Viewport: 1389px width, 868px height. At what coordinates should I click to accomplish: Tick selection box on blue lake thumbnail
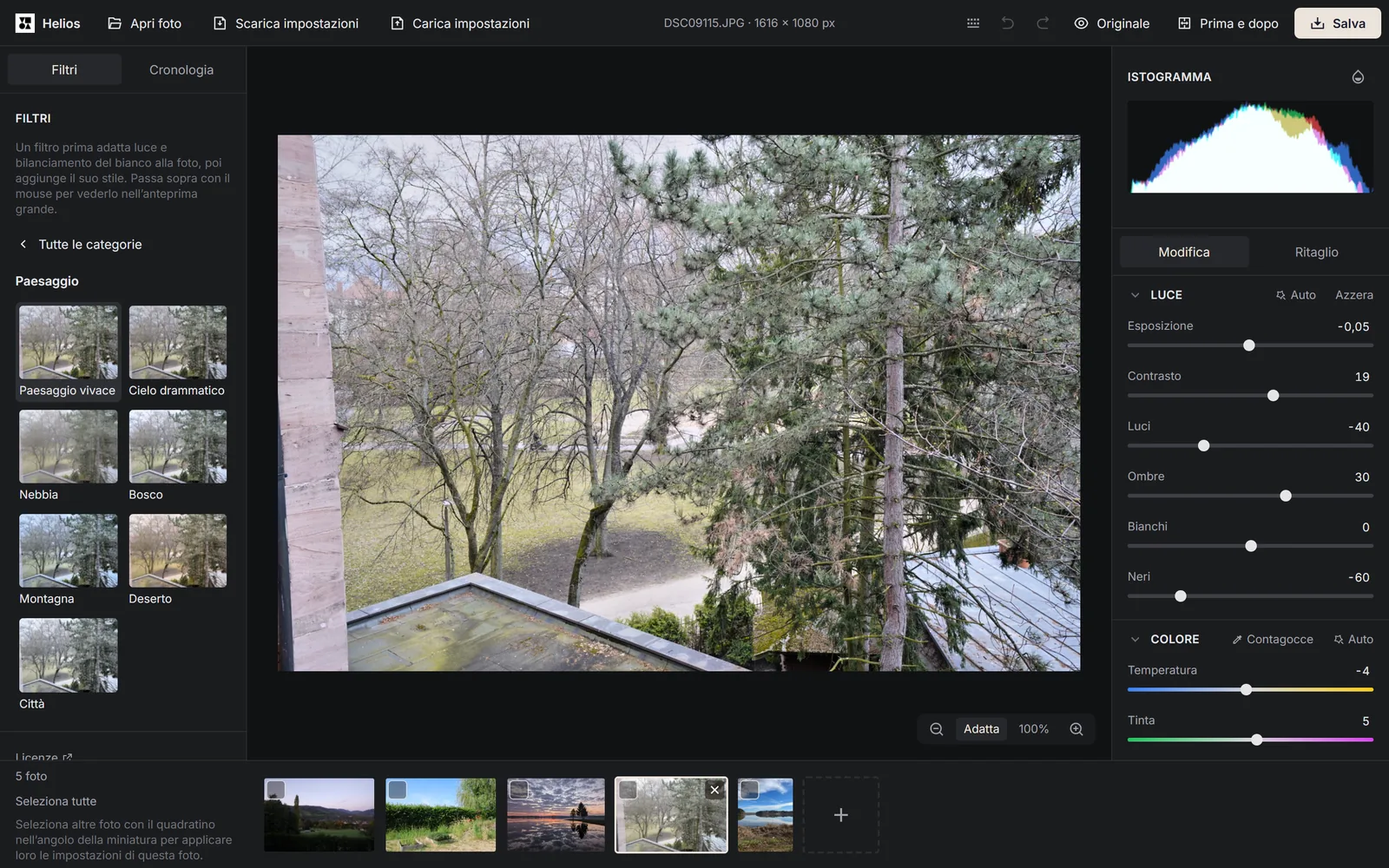click(750, 789)
